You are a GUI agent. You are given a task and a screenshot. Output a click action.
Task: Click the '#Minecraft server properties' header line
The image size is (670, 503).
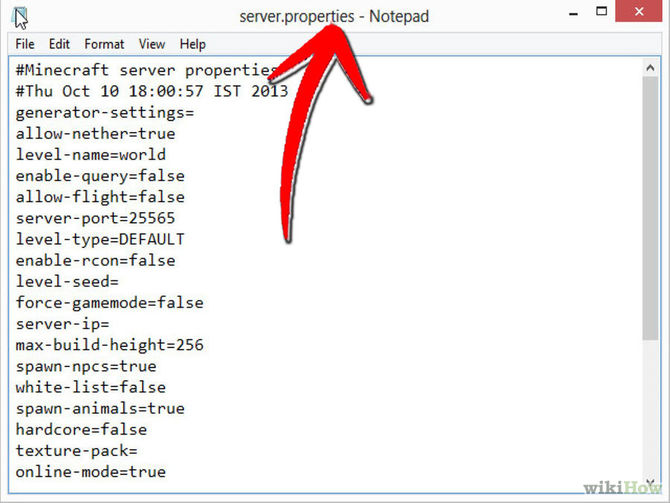tap(147, 70)
